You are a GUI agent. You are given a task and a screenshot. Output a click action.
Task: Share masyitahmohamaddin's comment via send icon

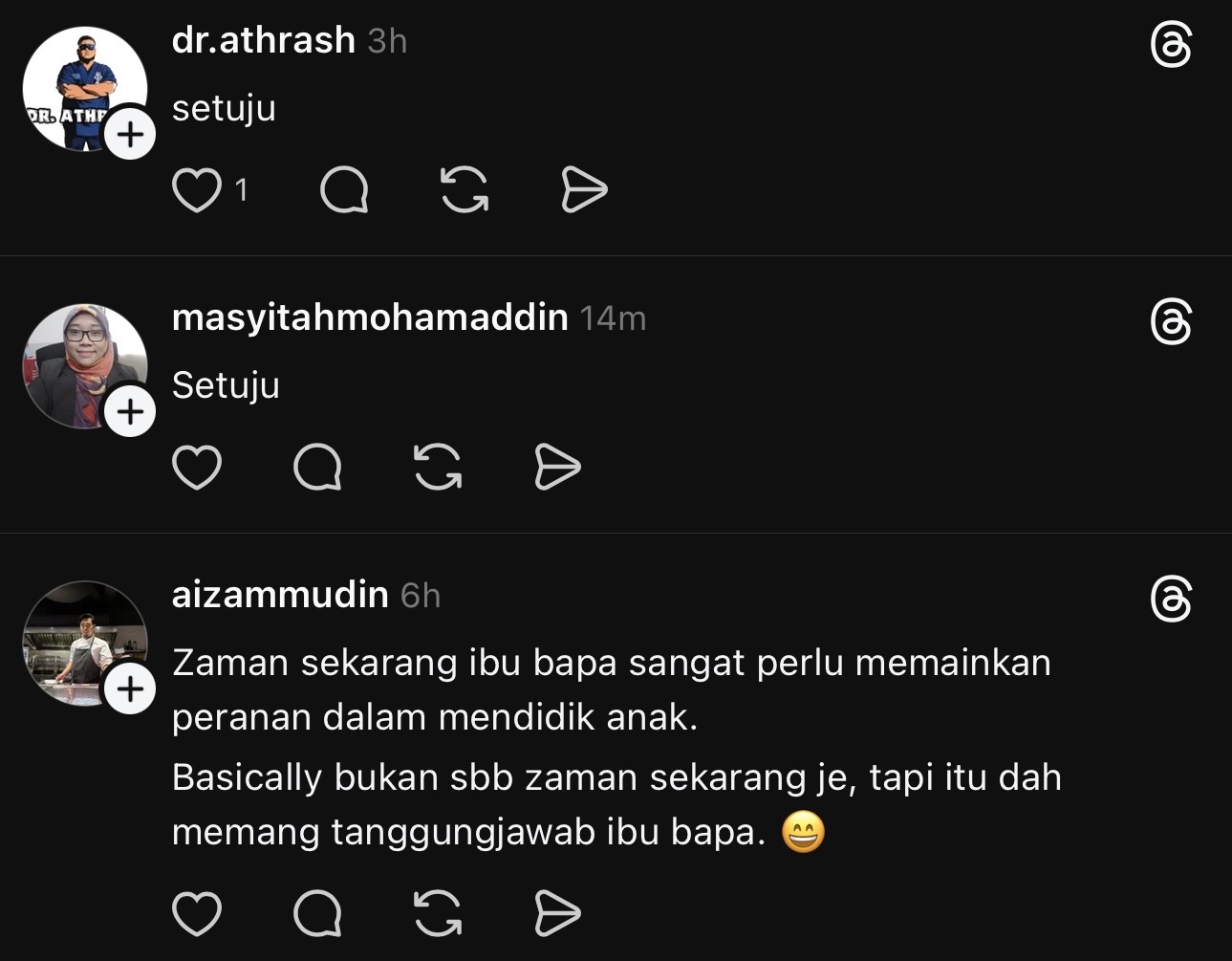tap(557, 467)
